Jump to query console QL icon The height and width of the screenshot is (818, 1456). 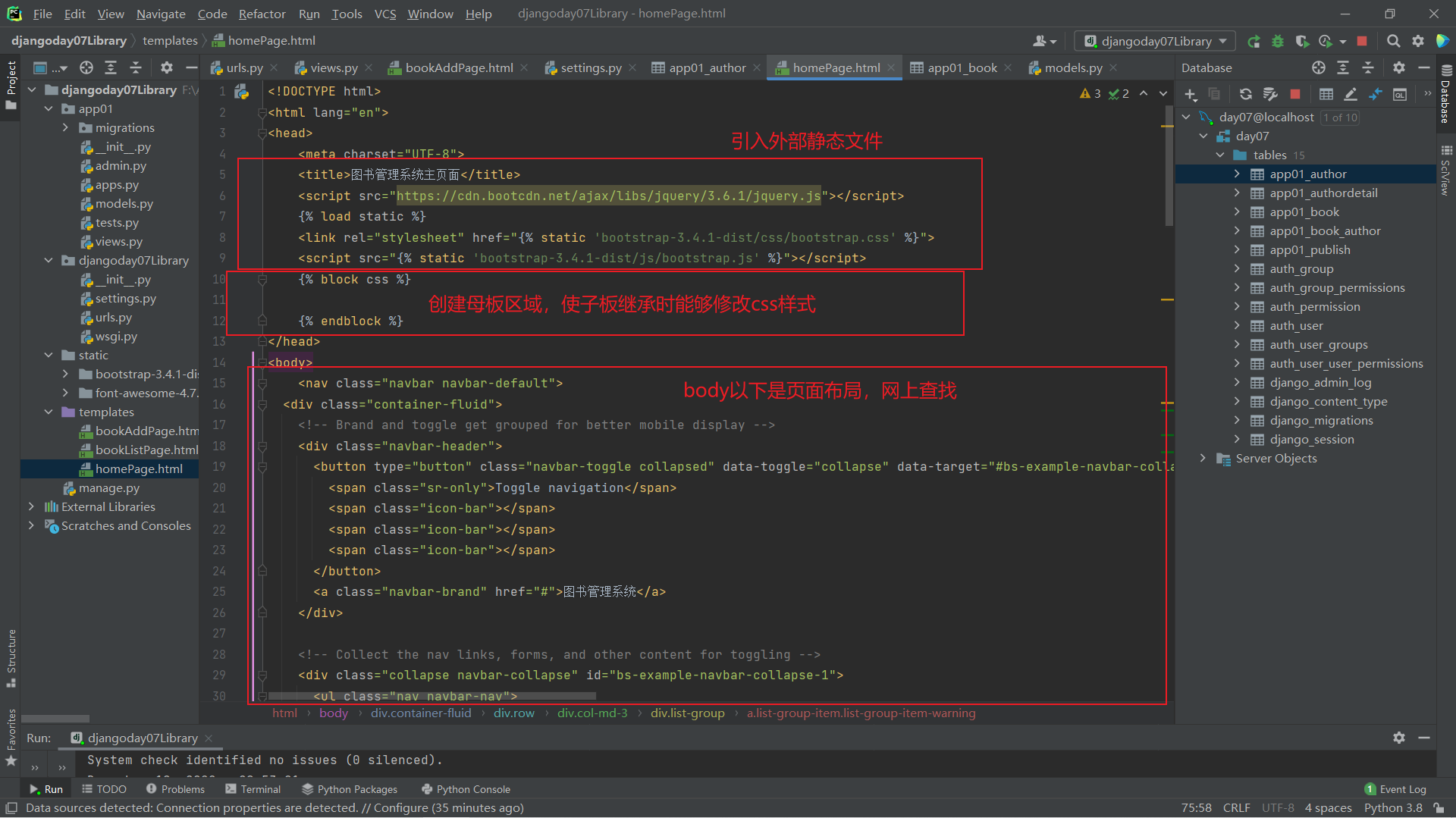click(x=1400, y=95)
